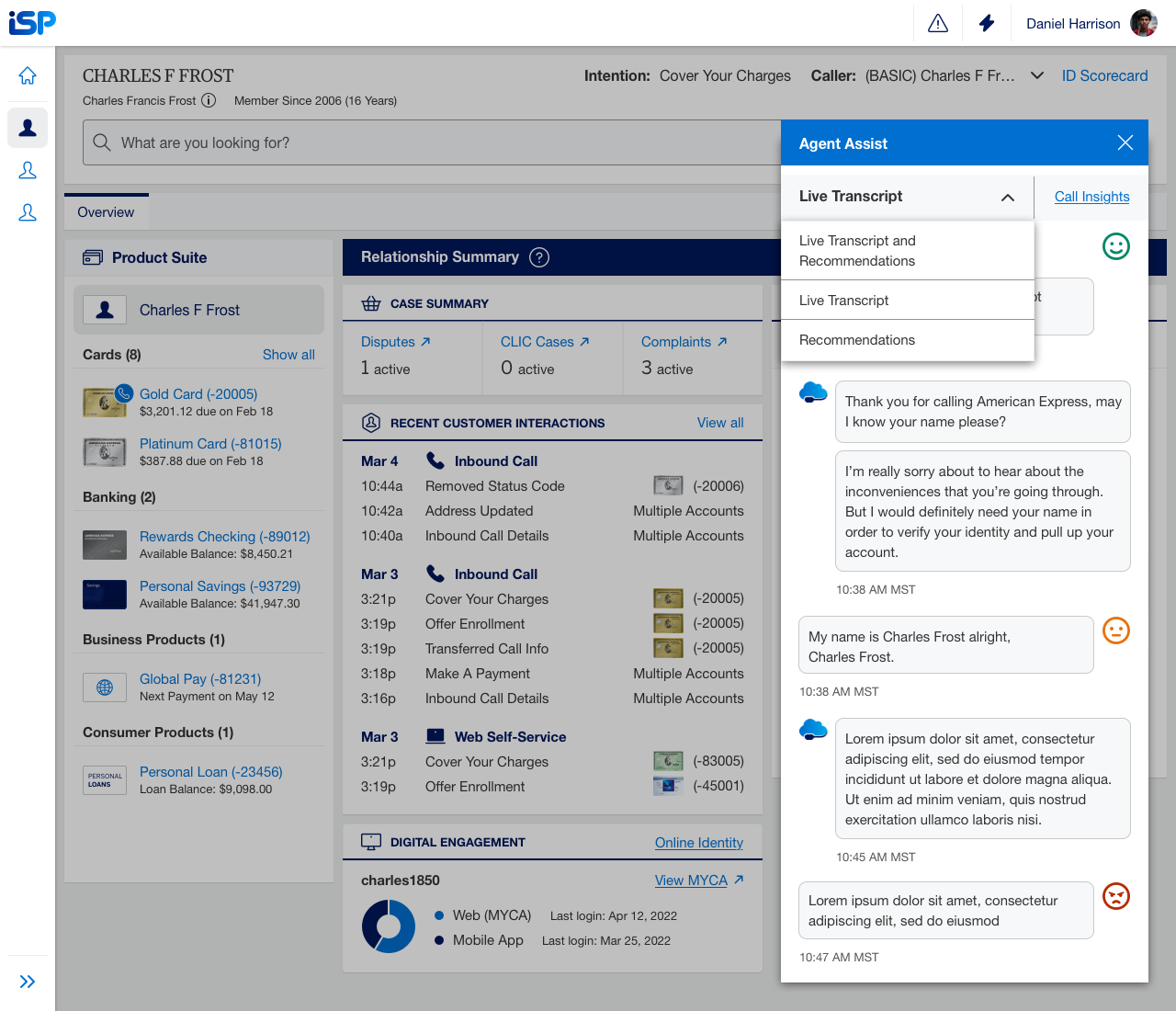The image size is (1176, 1011).
Task: Click the Global Pay globe icon
Action: click(x=105, y=687)
